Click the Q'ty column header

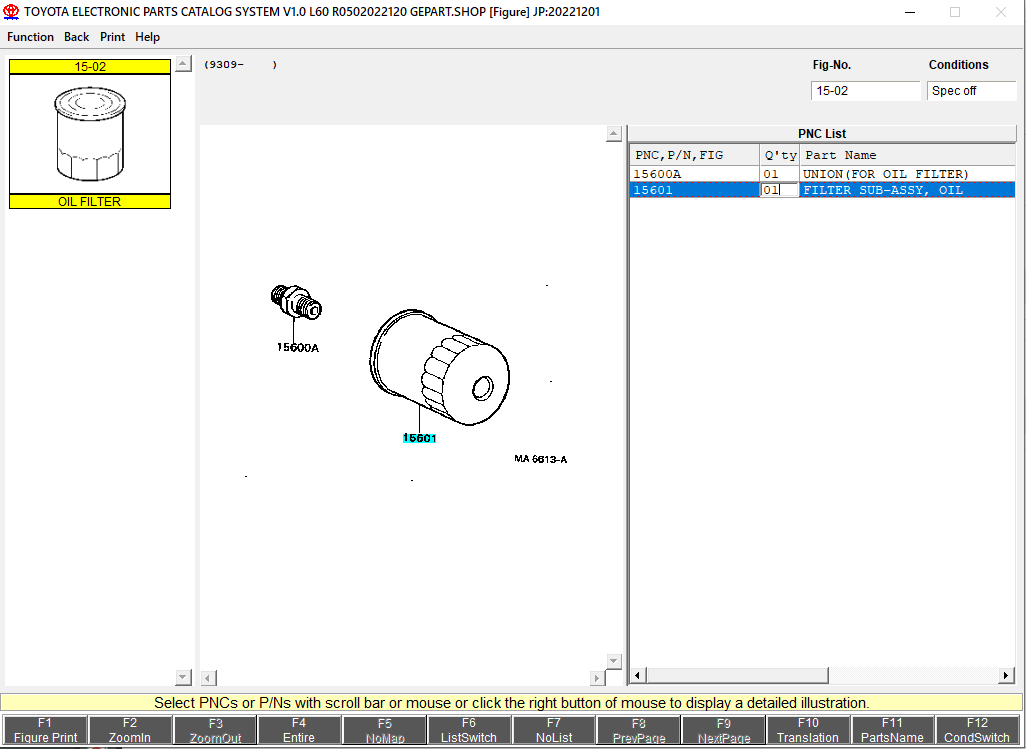pyautogui.click(x=779, y=155)
